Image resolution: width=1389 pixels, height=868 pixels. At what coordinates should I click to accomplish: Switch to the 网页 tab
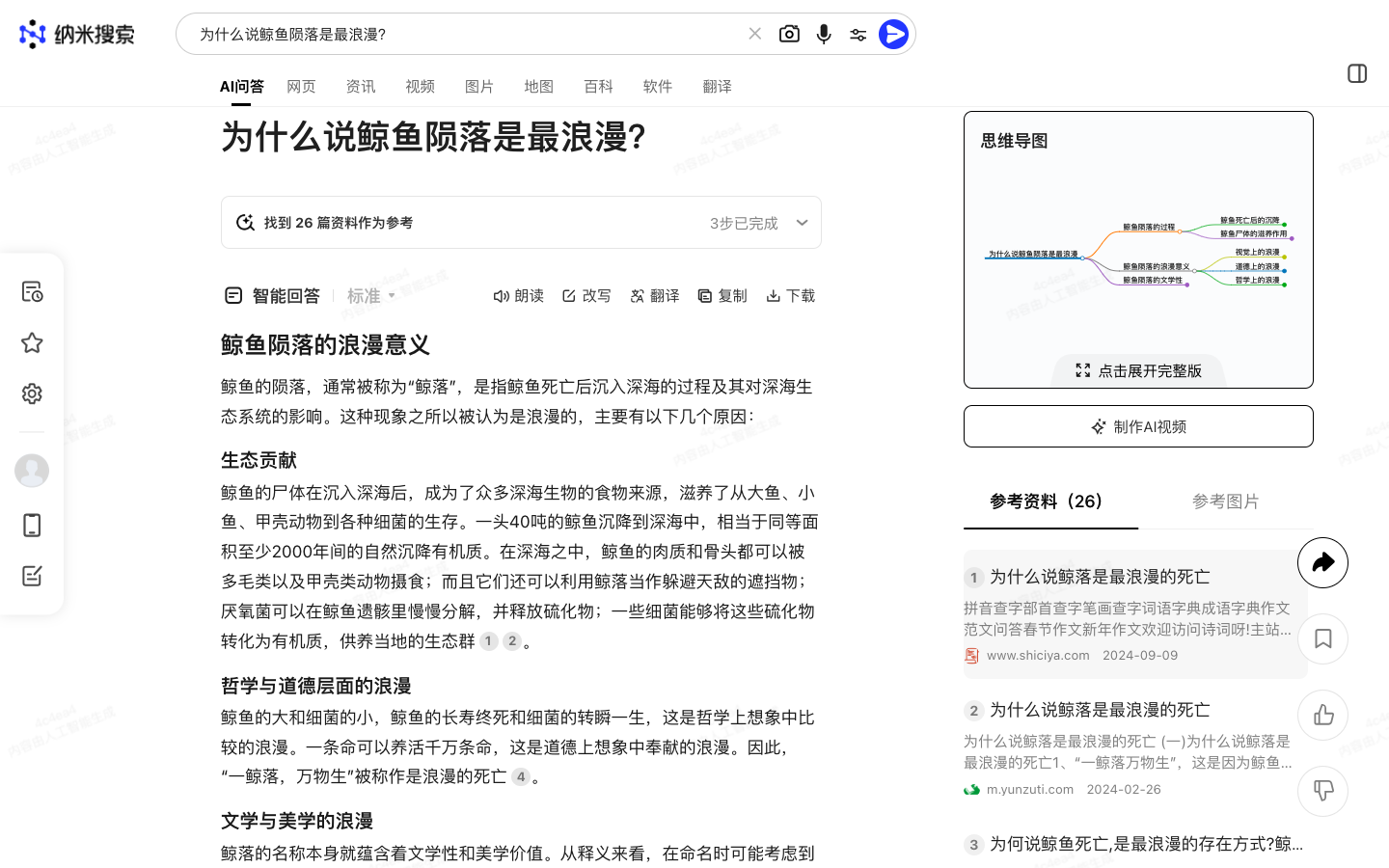click(301, 87)
